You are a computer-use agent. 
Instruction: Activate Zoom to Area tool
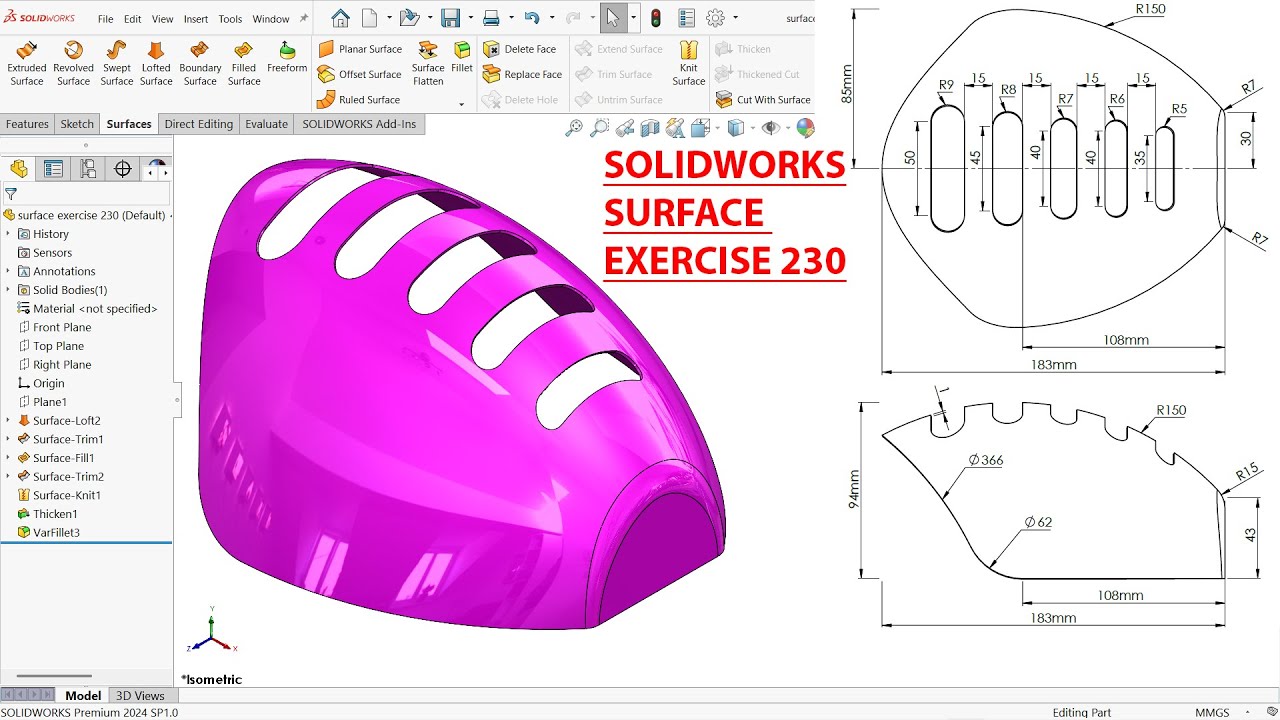(x=599, y=128)
